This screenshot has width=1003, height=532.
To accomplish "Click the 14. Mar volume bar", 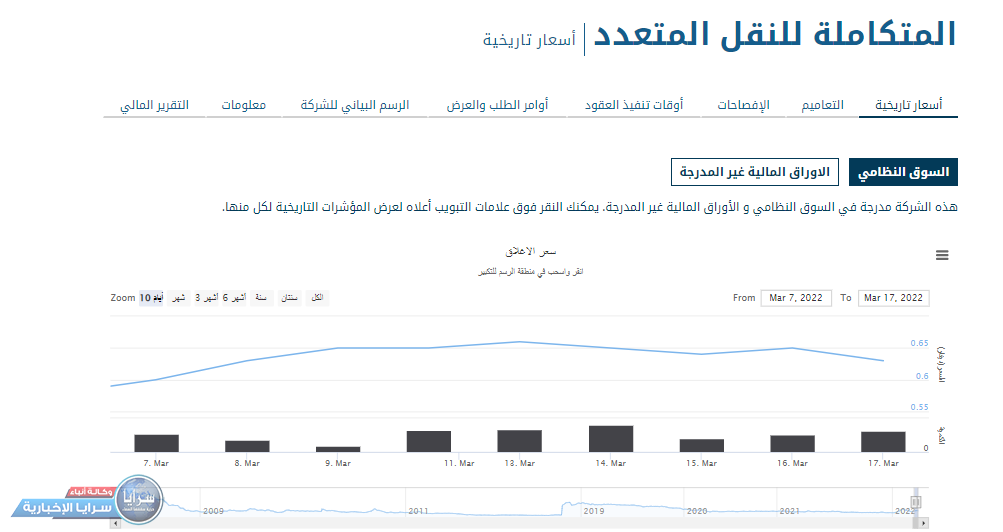I will point(610,439).
